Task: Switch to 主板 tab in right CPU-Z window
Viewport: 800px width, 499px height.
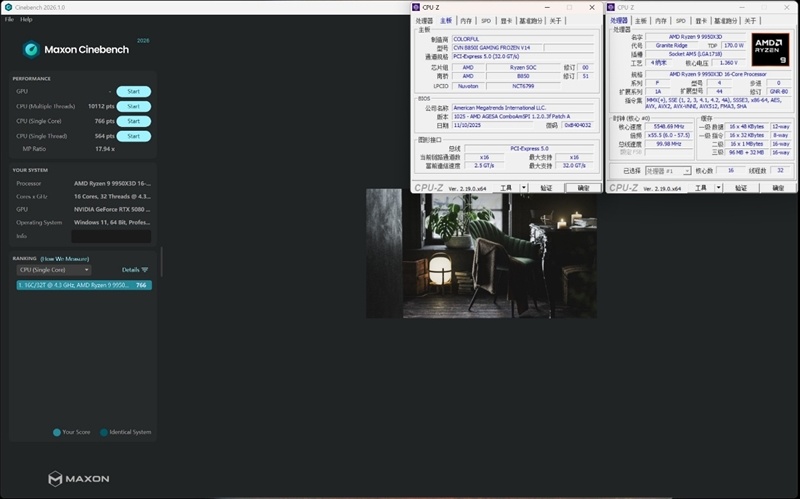Action: [x=640, y=21]
